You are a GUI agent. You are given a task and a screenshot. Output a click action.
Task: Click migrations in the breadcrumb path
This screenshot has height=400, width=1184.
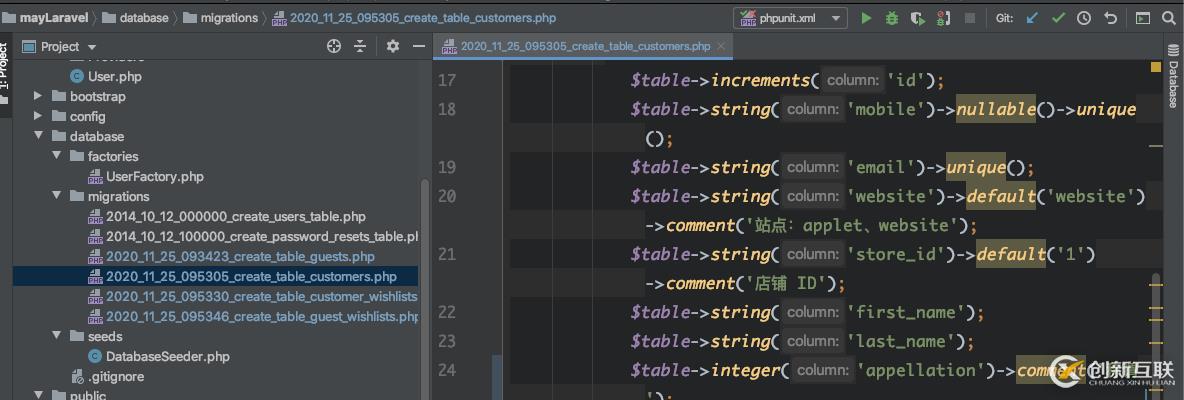(x=228, y=18)
